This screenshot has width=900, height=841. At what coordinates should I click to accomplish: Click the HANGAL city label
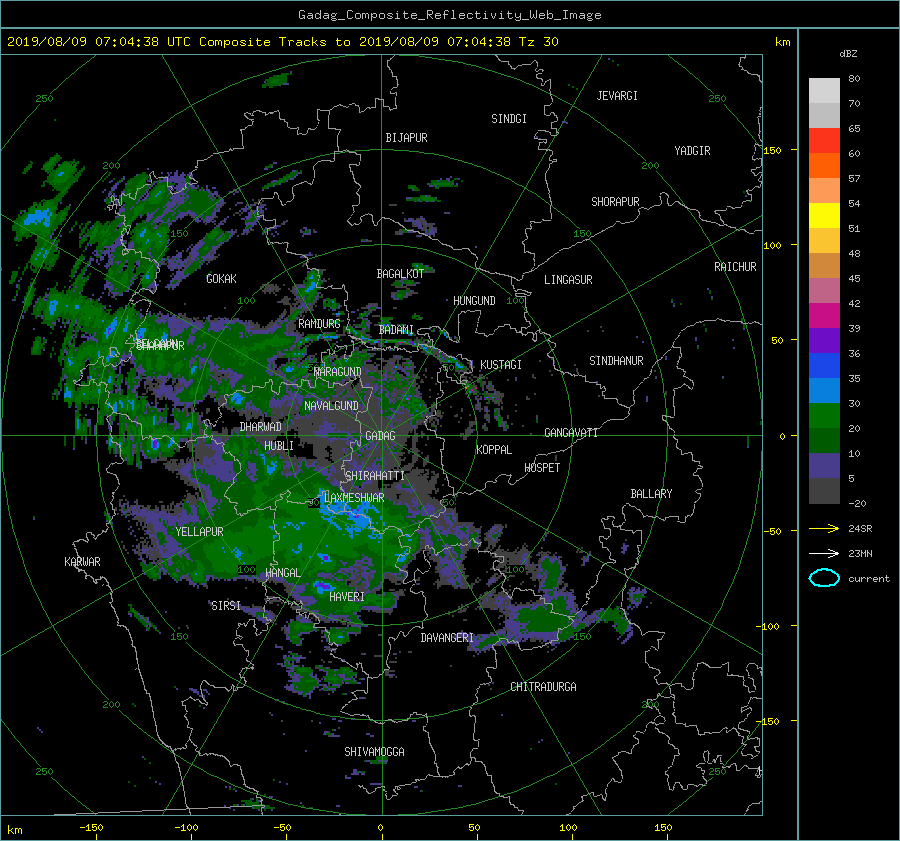[x=283, y=573]
